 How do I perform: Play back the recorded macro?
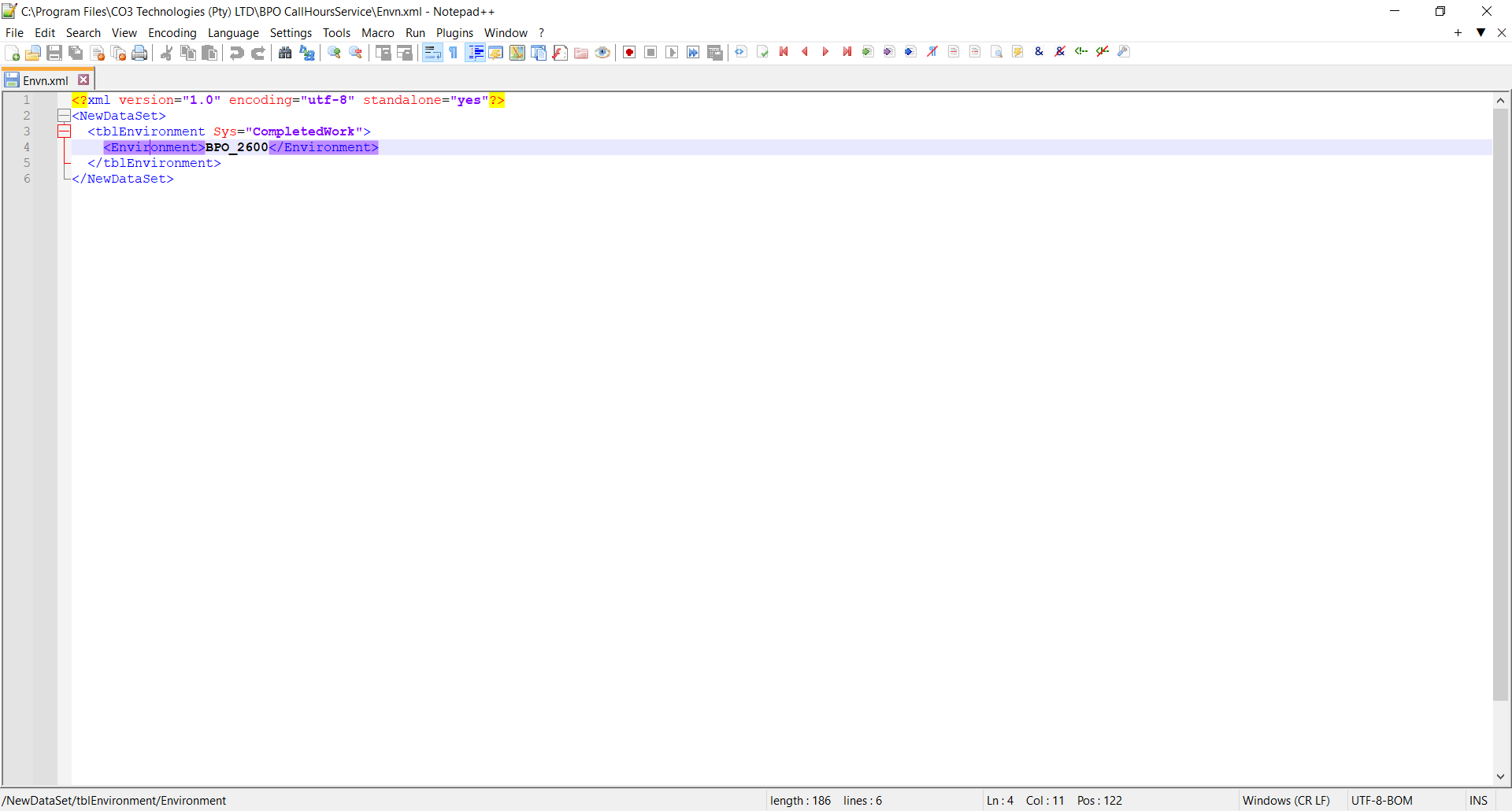[672, 53]
